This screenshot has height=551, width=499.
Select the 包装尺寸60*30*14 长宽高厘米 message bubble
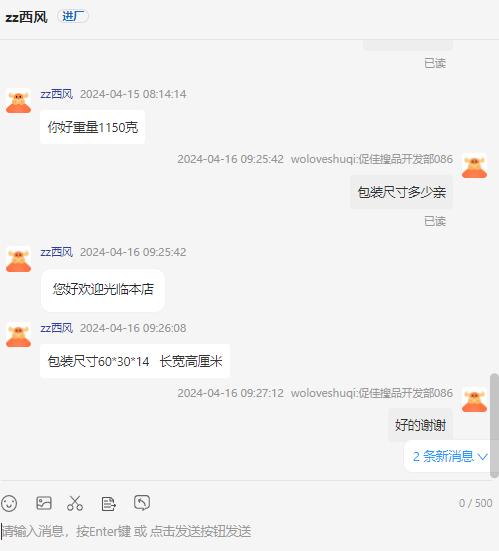pos(135,361)
